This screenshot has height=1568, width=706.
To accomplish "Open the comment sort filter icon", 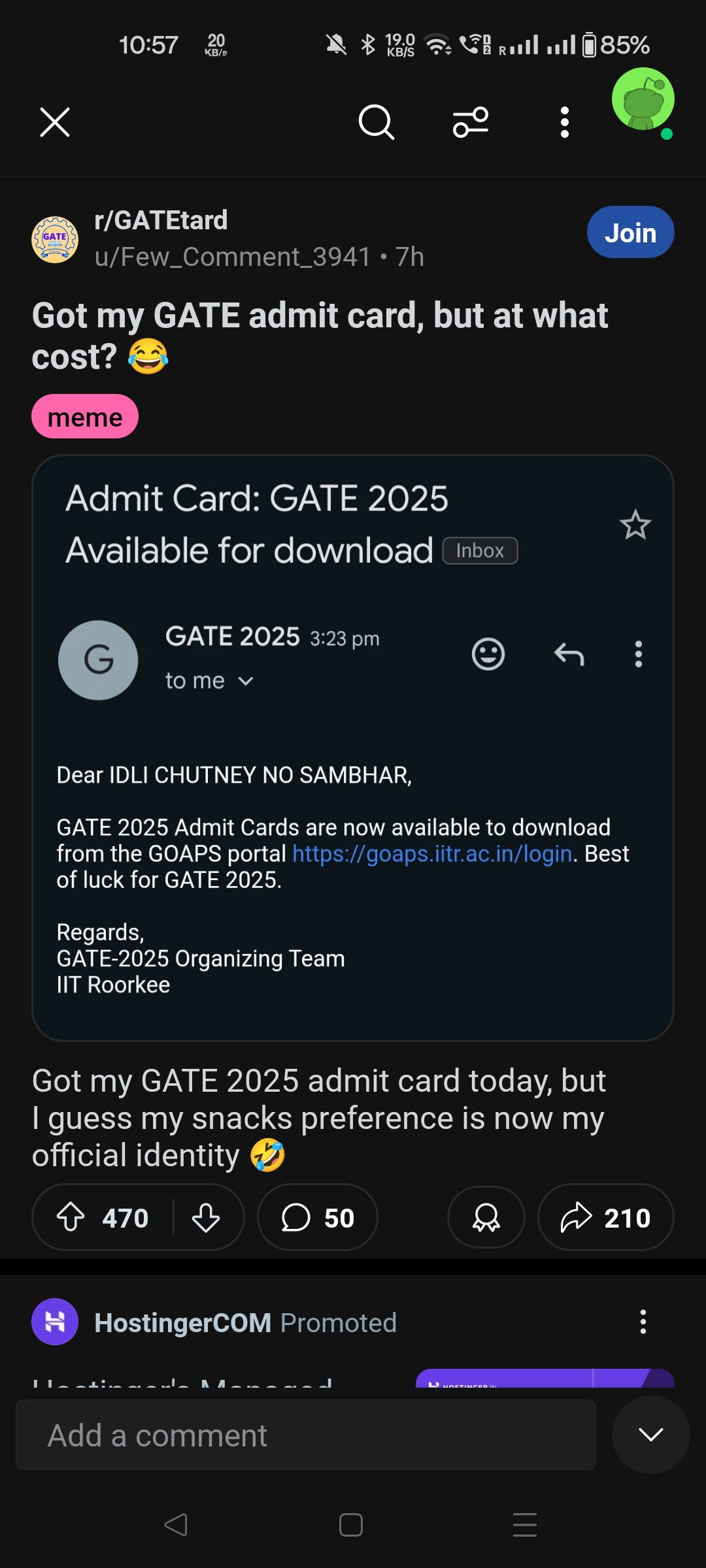I will click(x=471, y=122).
